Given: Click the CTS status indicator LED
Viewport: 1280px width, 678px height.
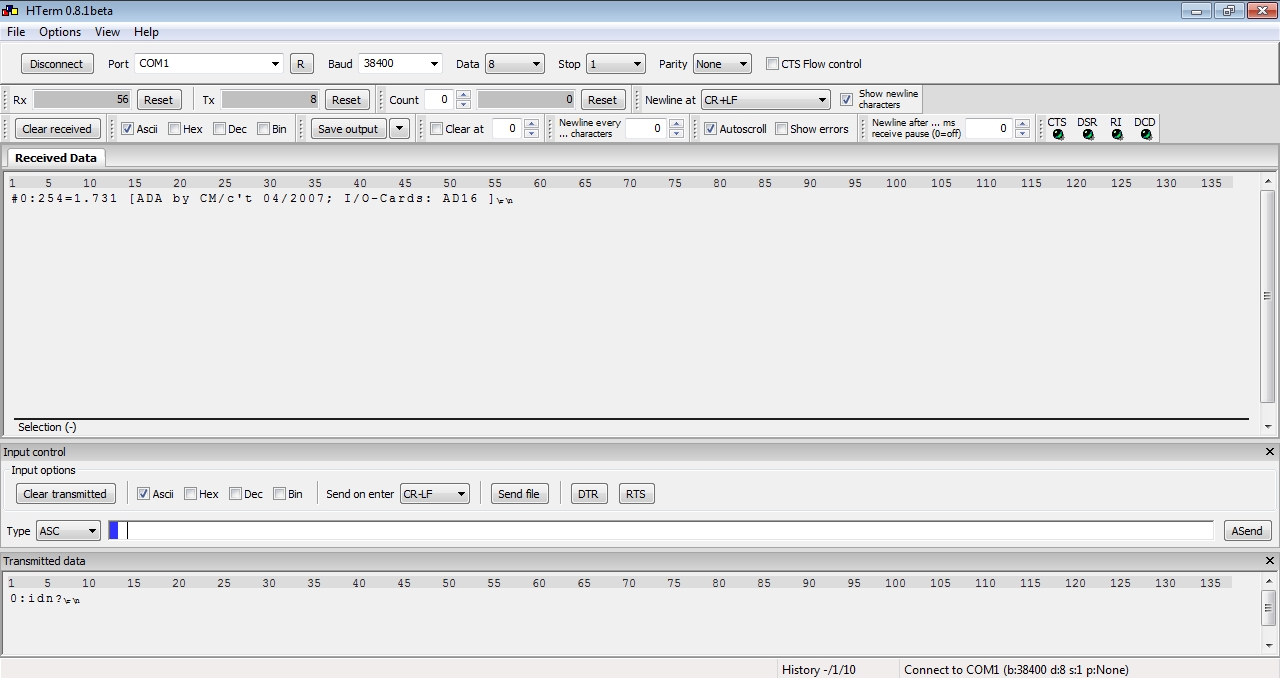Looking at the screenshot, I should [1058, 135].
